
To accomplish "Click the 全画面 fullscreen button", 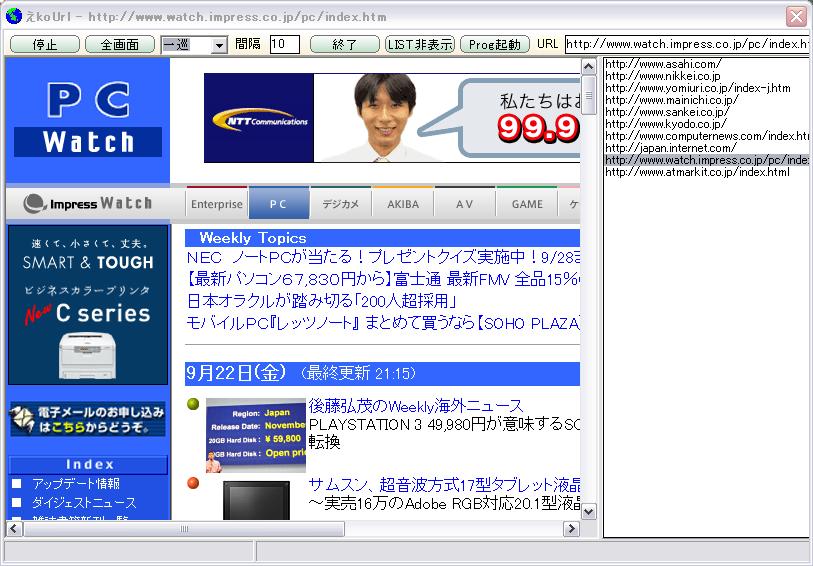I will coord(120,45).
